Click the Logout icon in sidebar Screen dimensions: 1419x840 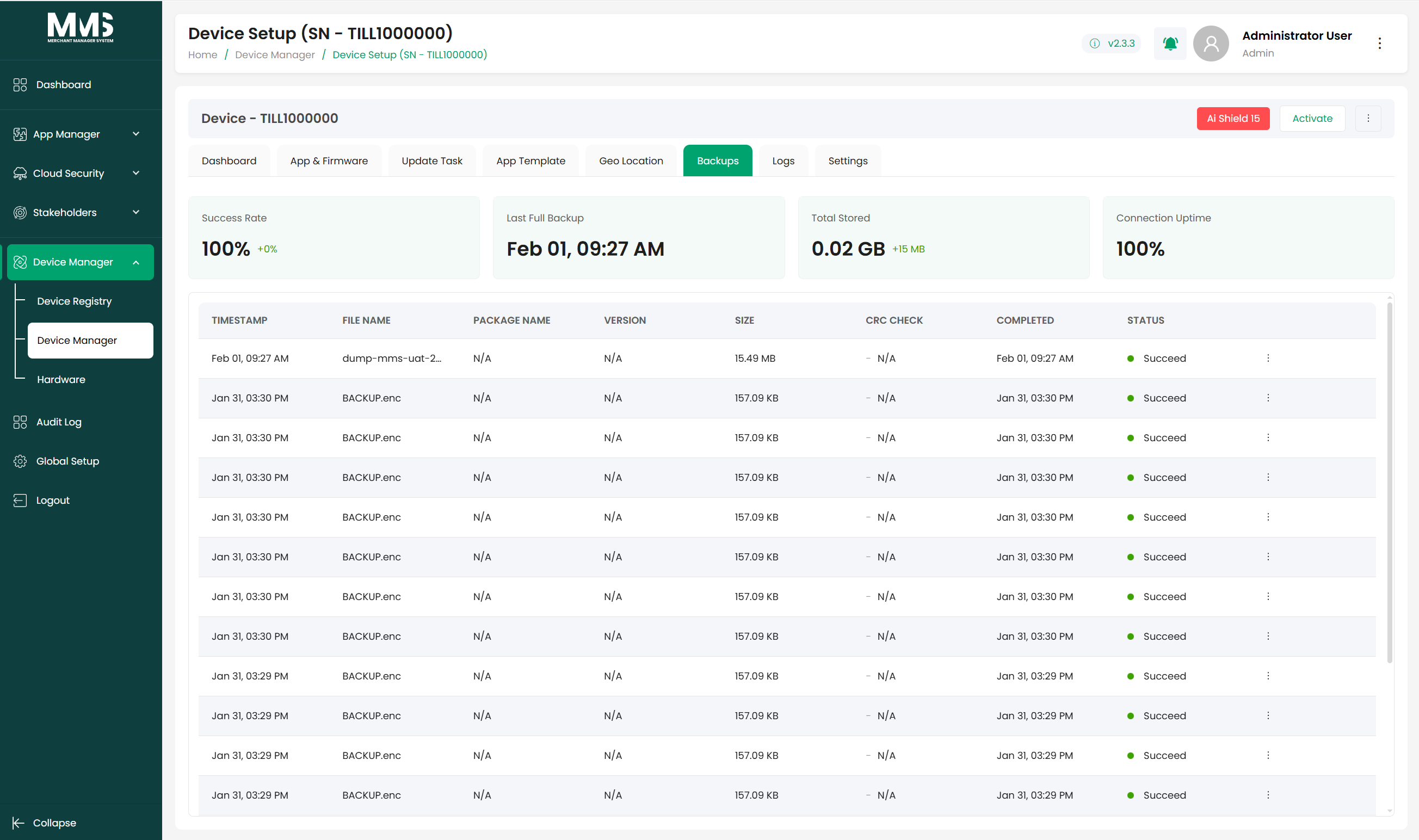point(20,501)
